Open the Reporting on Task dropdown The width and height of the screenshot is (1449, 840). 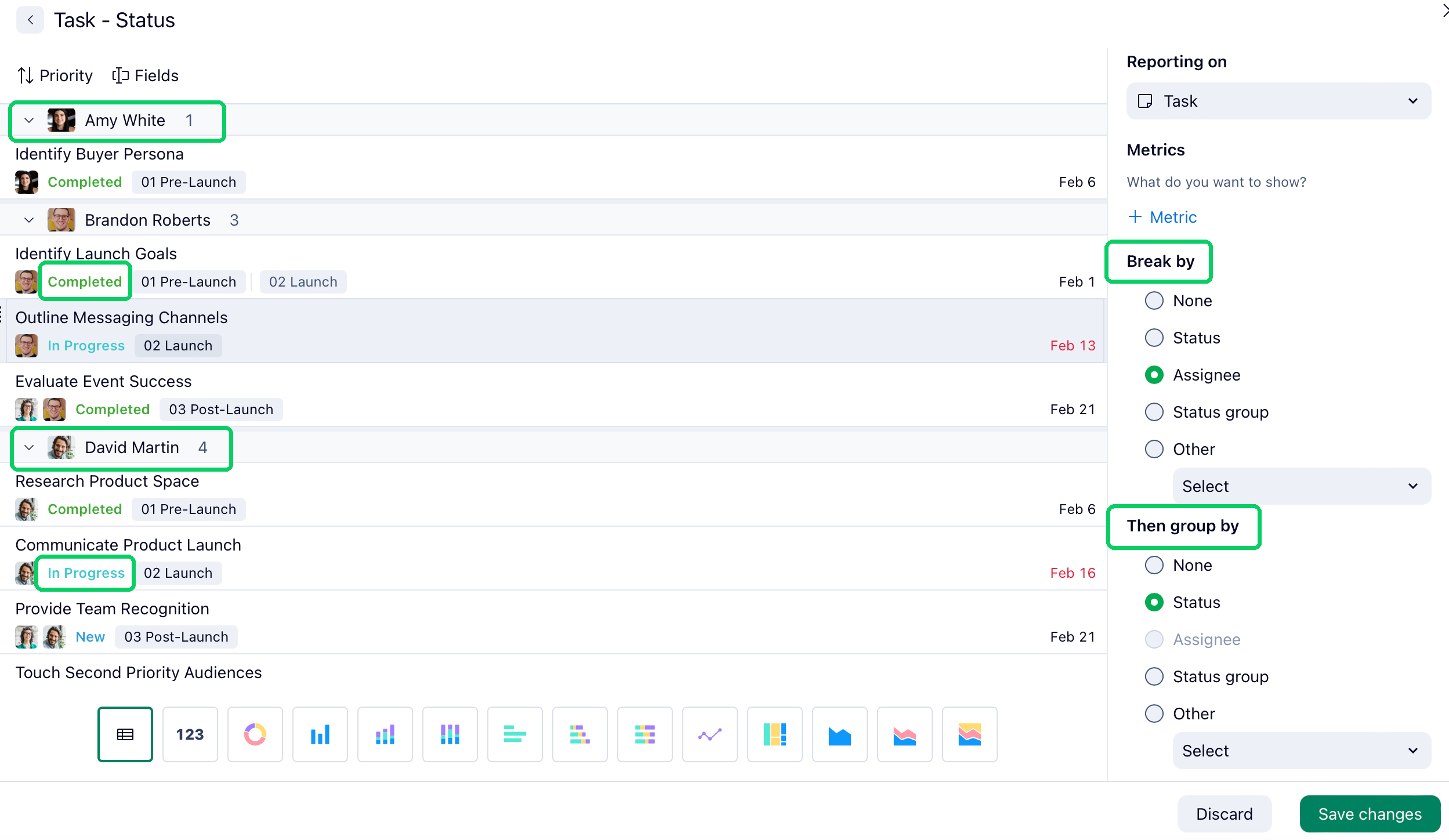[x=1278, y=100]
